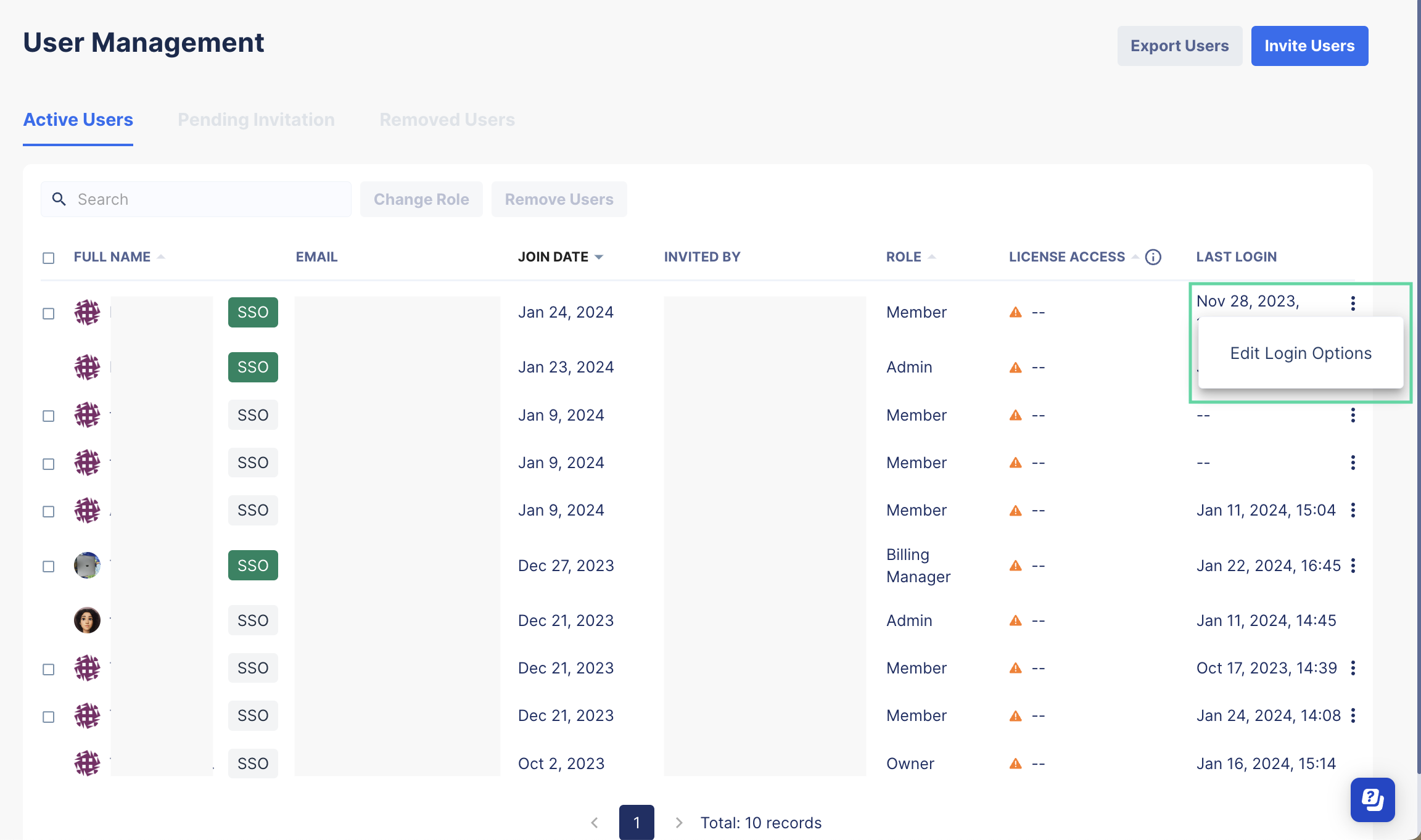The image size is (1421, 840).
Task: Click the Invite Users button
Action: pyautogui.click(x=1310, y=45)
